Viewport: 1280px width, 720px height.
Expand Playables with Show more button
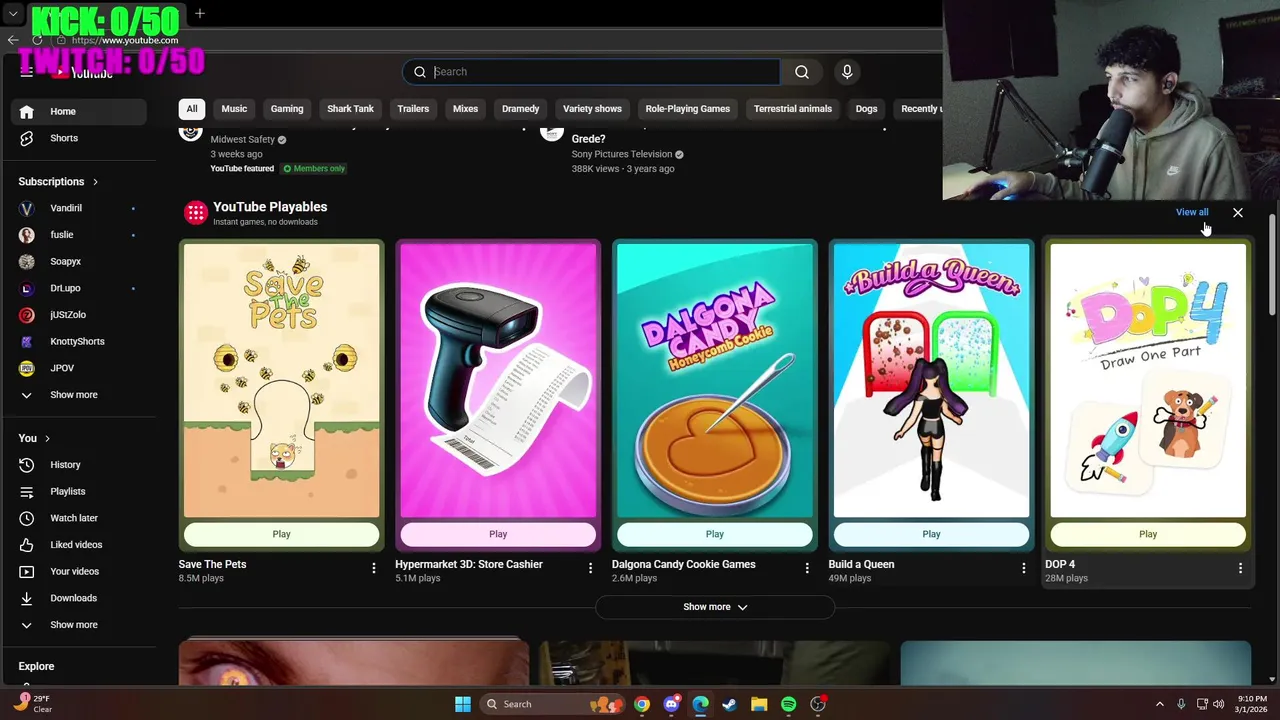[715, 607]
